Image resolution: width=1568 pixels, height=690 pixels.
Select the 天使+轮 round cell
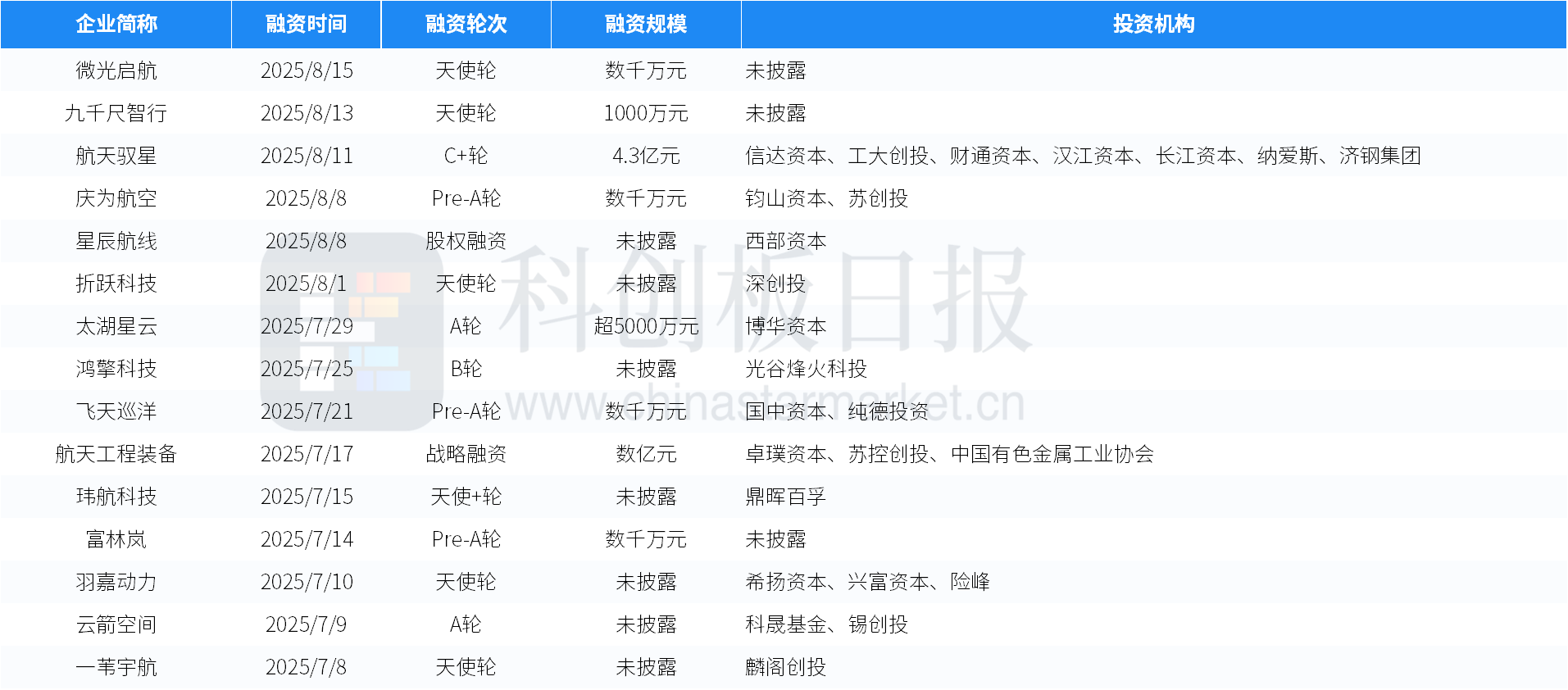tap(466, 497)
